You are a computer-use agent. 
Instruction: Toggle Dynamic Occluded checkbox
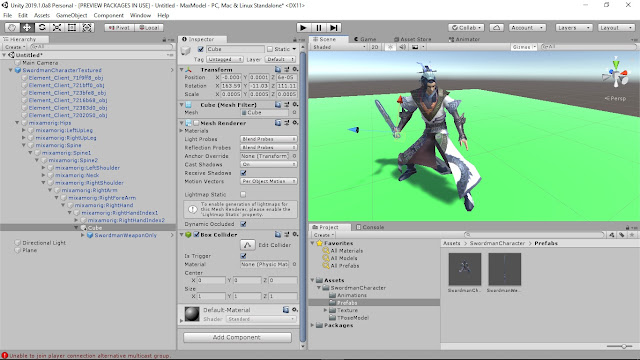click(x=244, y=224)
